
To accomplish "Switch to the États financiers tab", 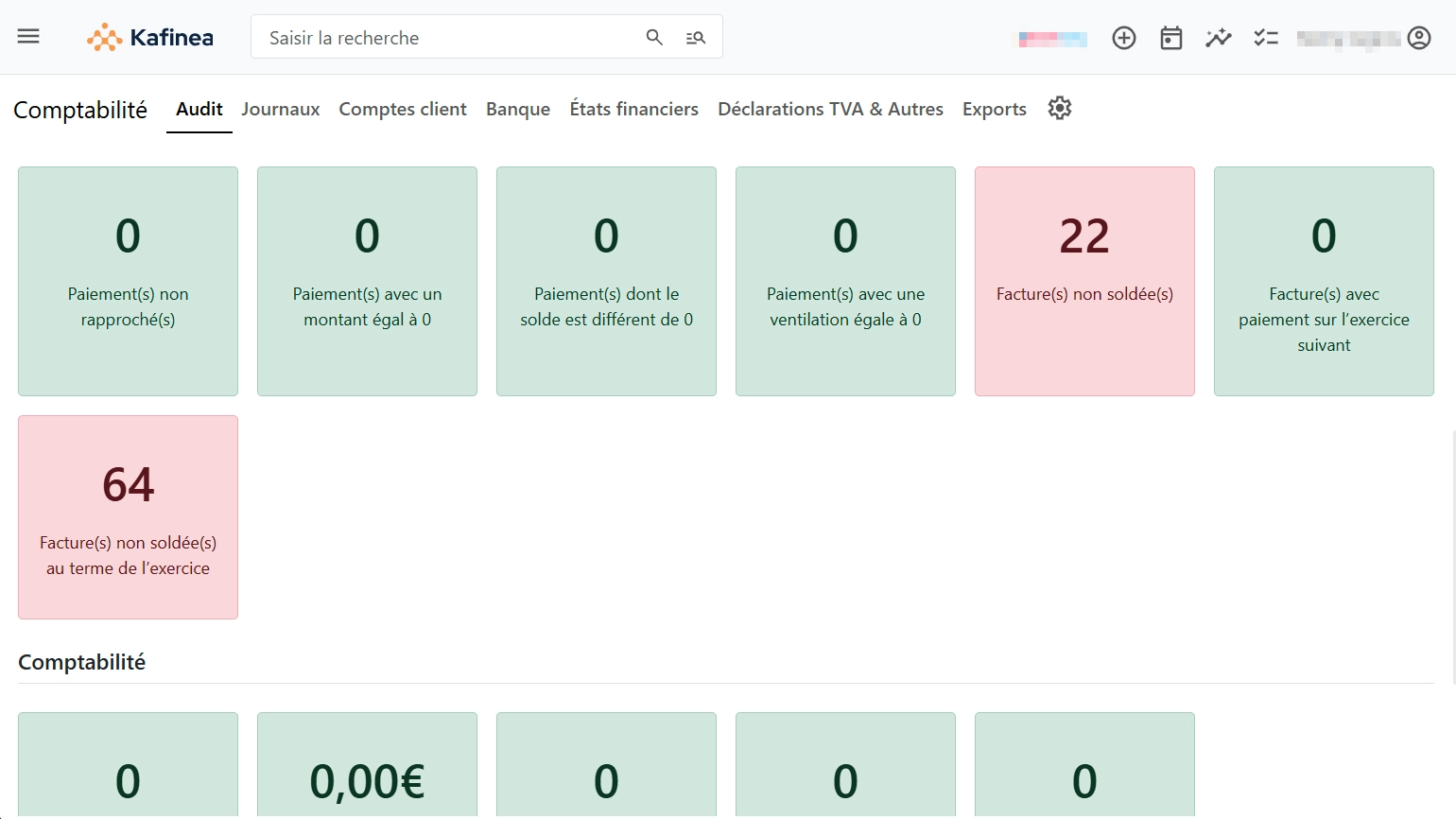I will click(x=633, y=108).
